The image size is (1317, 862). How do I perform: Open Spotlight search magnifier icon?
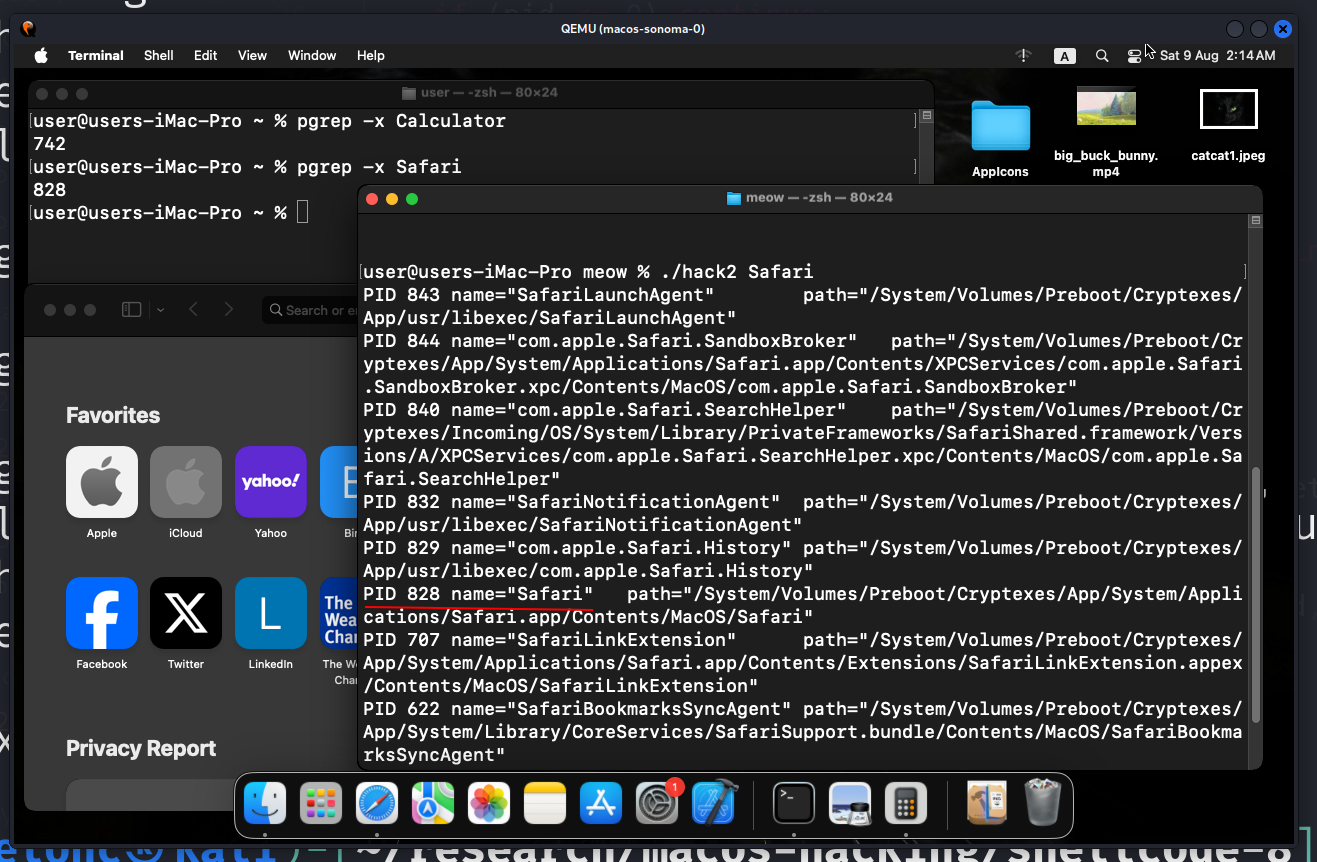coord(1102,56)
